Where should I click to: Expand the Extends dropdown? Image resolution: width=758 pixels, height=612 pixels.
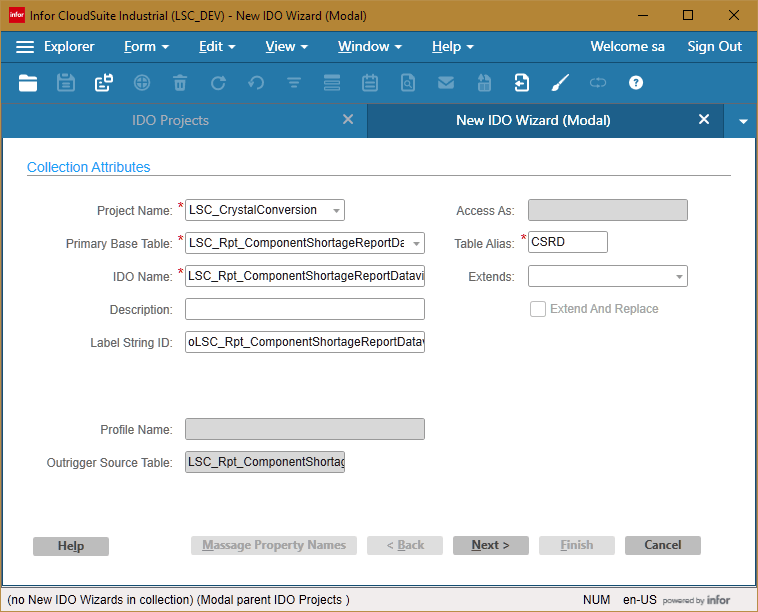coord(679,277)
